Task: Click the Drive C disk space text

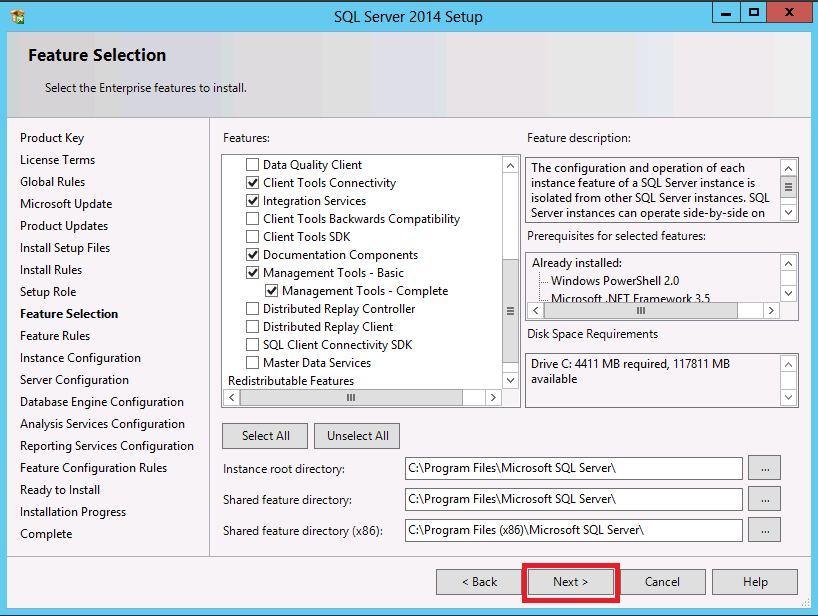Action: (630, 371)
